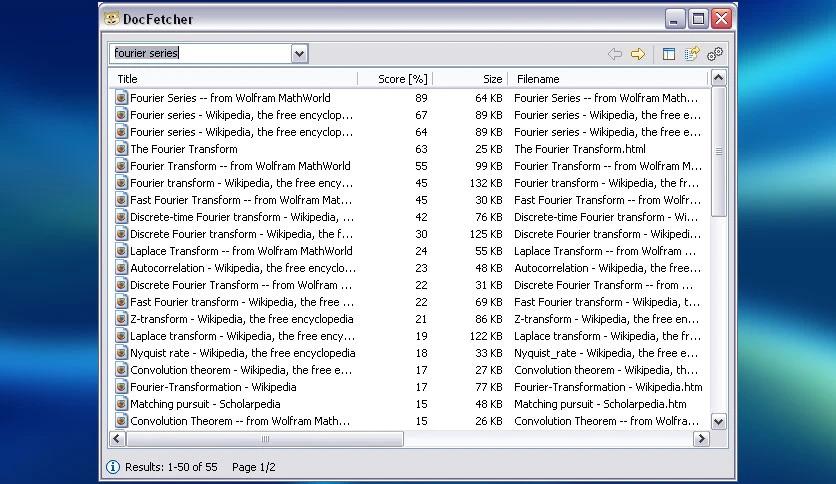Click the 125 KB size cell
Screen dimensions: 836x484
pos(486,234)
